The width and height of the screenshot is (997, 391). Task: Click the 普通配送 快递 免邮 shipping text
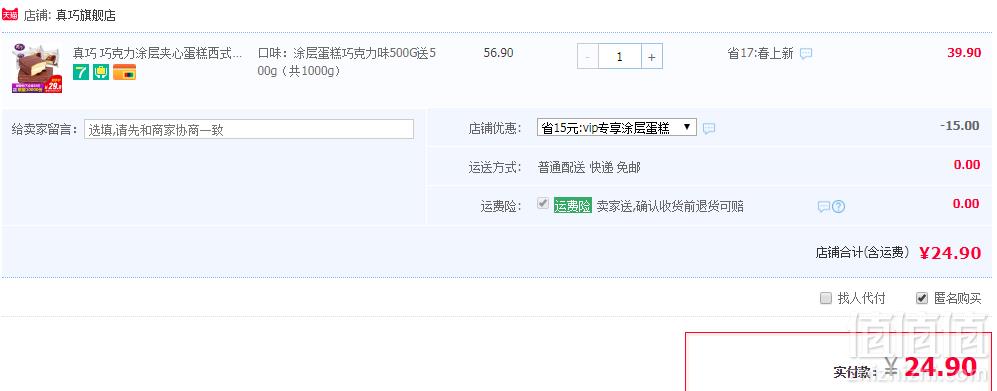pos(589,168)
